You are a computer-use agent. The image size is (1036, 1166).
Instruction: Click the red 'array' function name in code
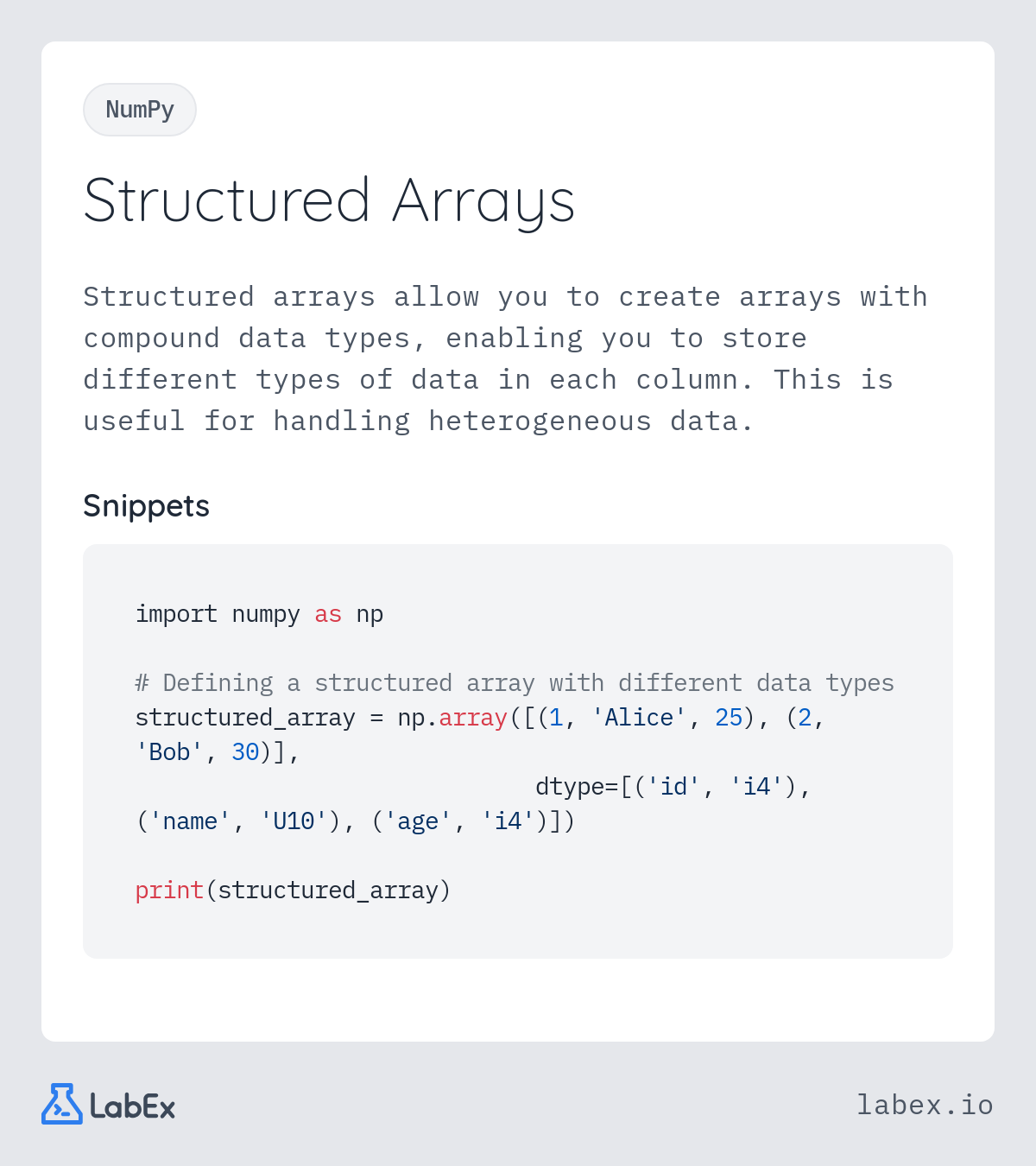click(473, 718)
